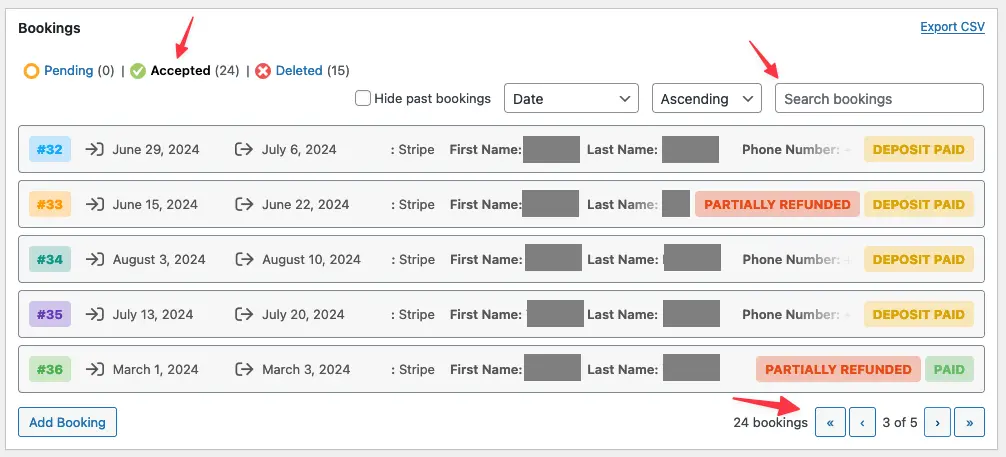
Task: Go to next bookings page
Action: (x=937, y=423)
